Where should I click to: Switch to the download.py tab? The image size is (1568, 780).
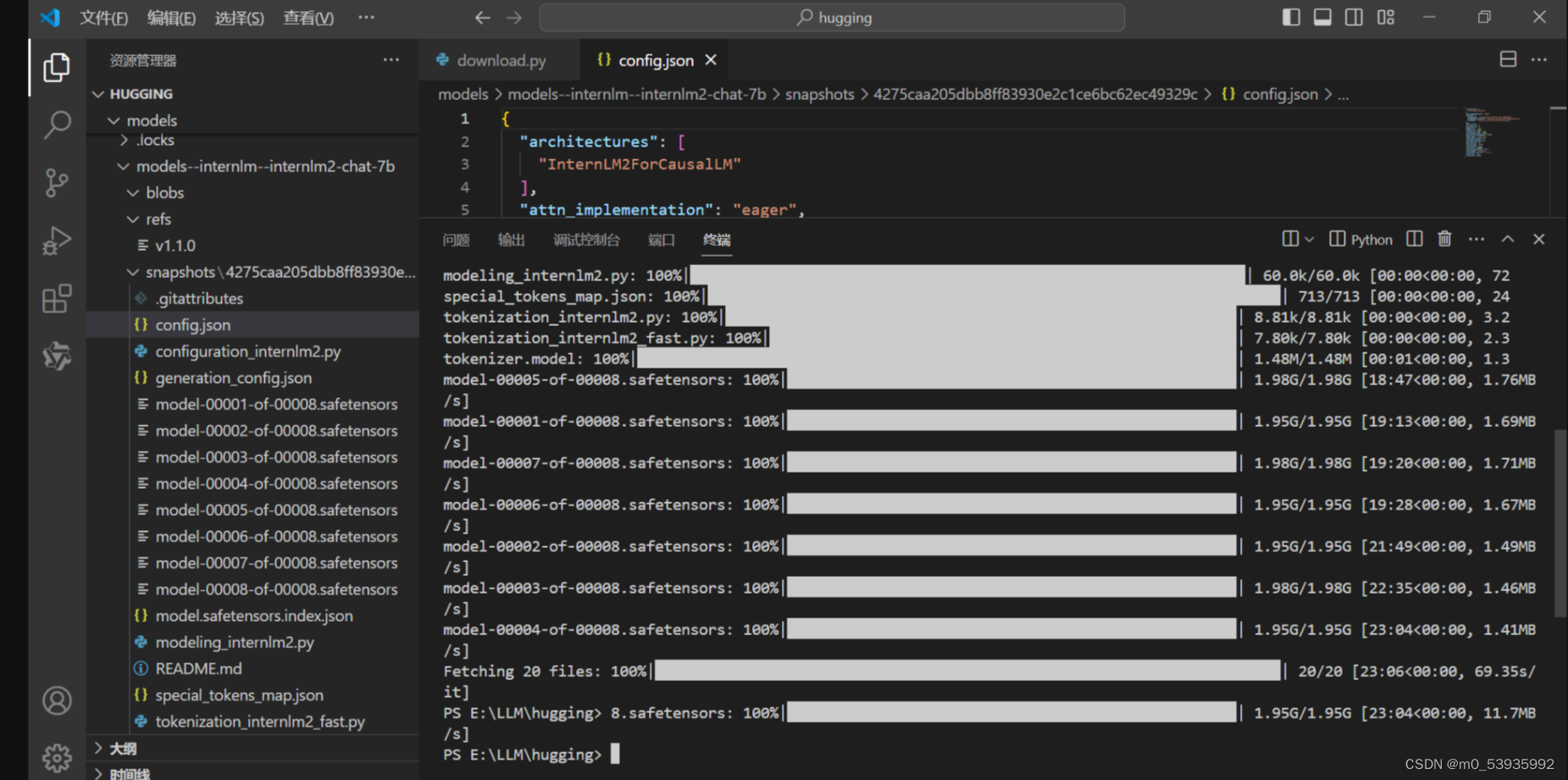coord(500,60)
